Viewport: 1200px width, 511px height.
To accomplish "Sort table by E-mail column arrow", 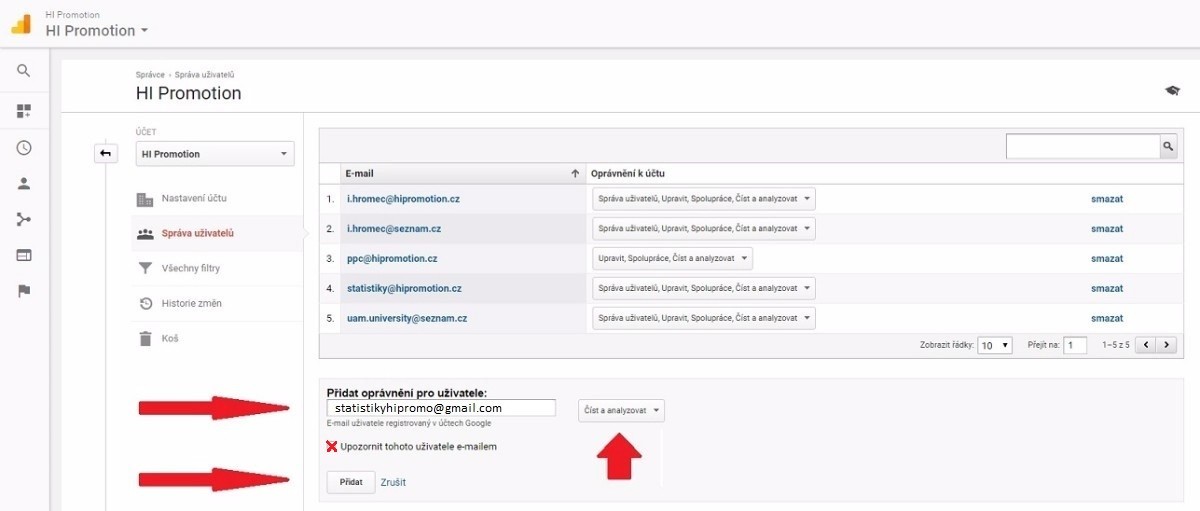I will [x=575, y=173].
